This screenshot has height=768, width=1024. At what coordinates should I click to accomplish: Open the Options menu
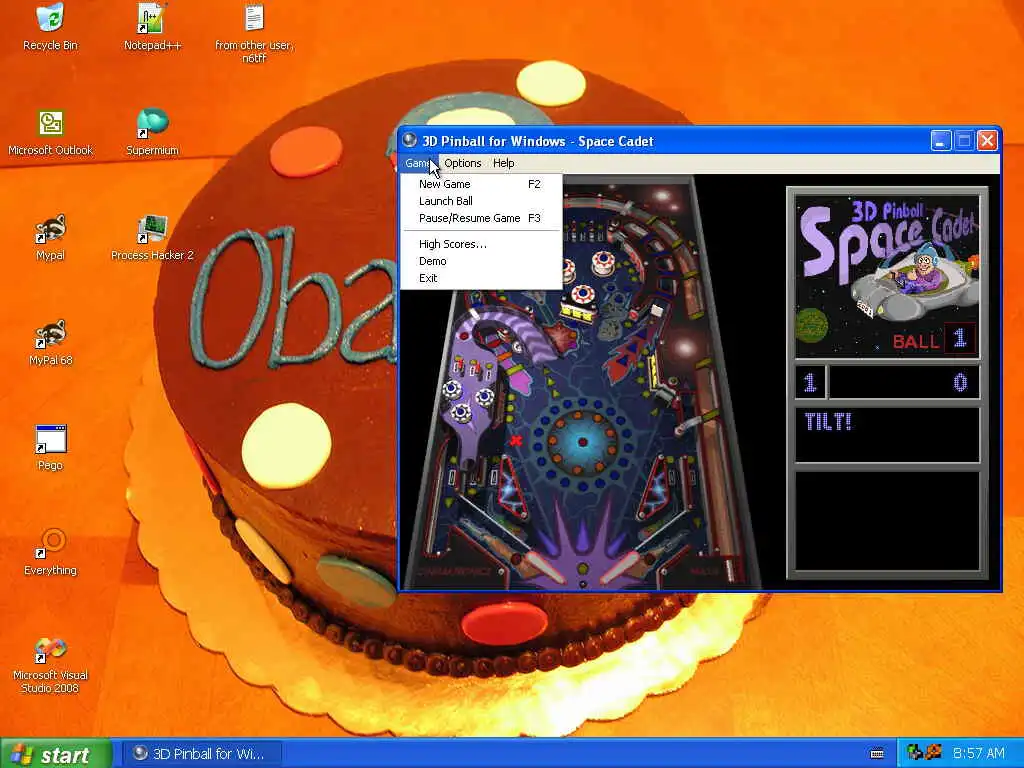pyautogui.click(x=462, y=163)
